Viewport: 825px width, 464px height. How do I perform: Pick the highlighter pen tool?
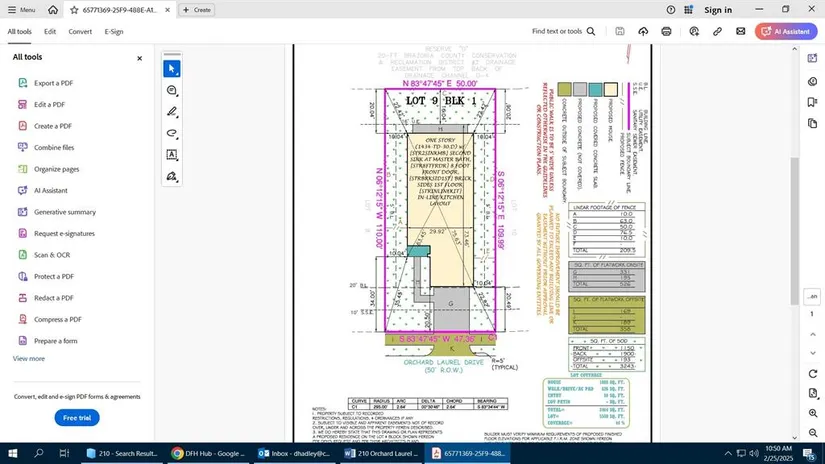172,112
